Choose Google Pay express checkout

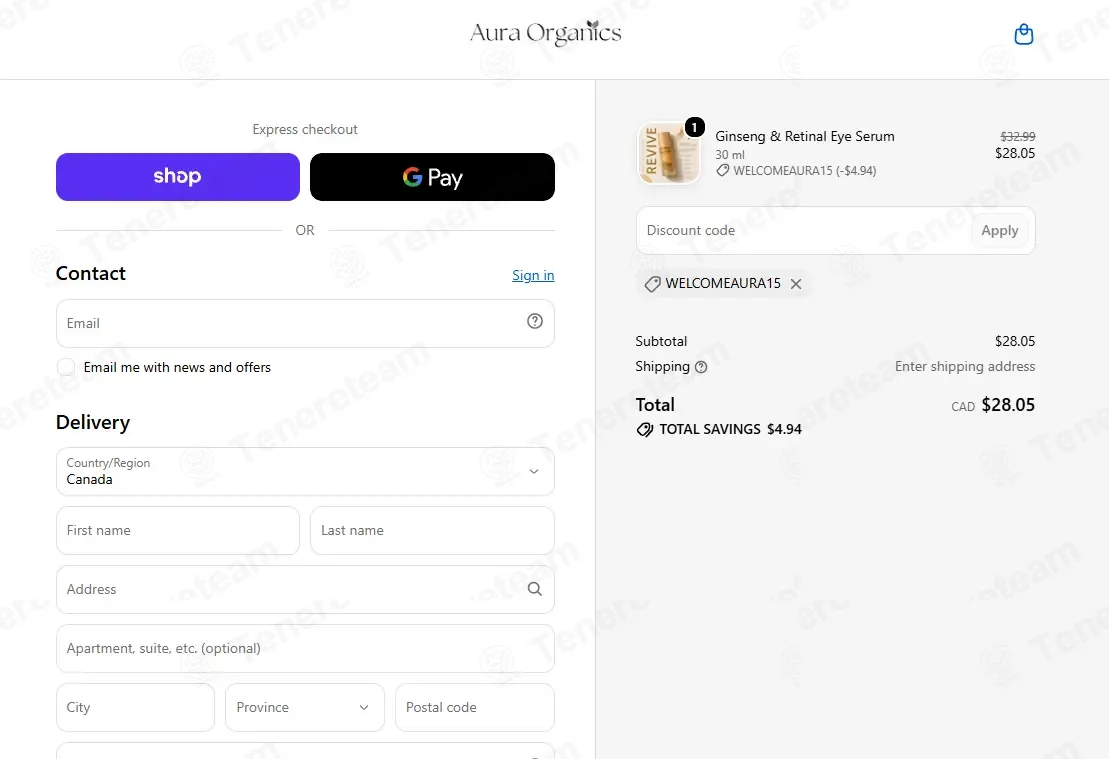click(432, 177)
